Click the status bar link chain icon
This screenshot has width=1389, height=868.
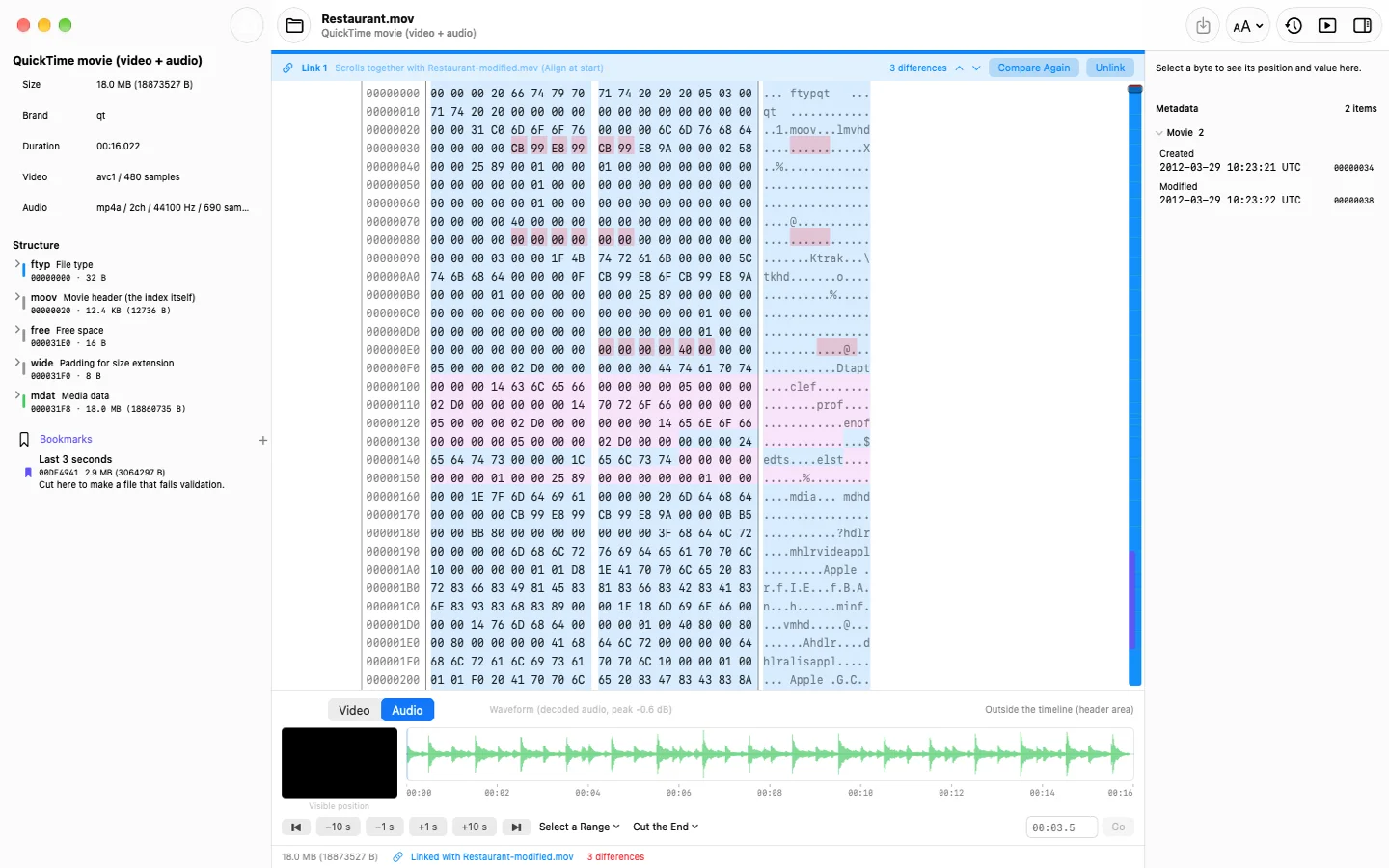397,856
